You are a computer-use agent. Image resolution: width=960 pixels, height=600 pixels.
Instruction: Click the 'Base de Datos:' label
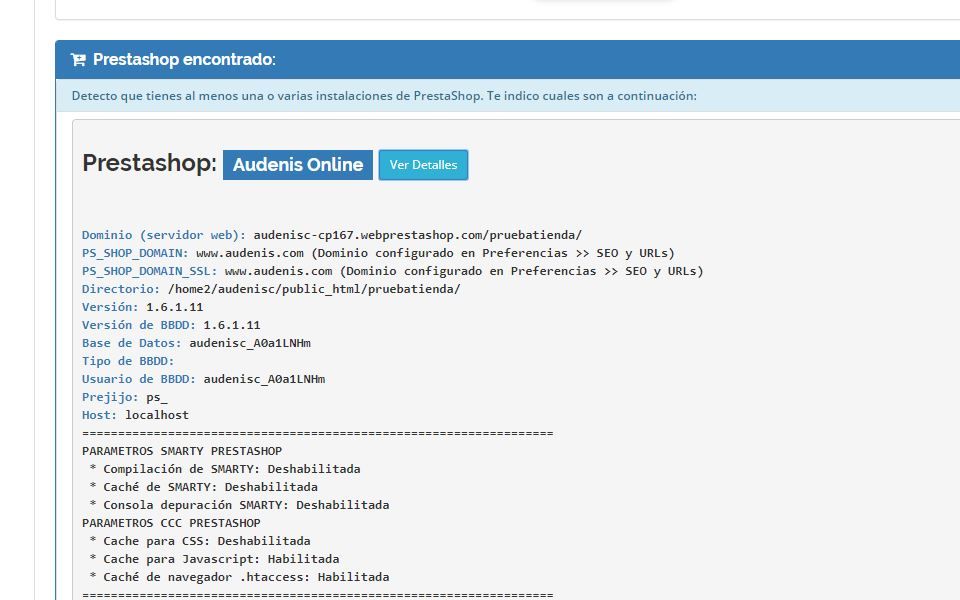click(x=132, y=343)
